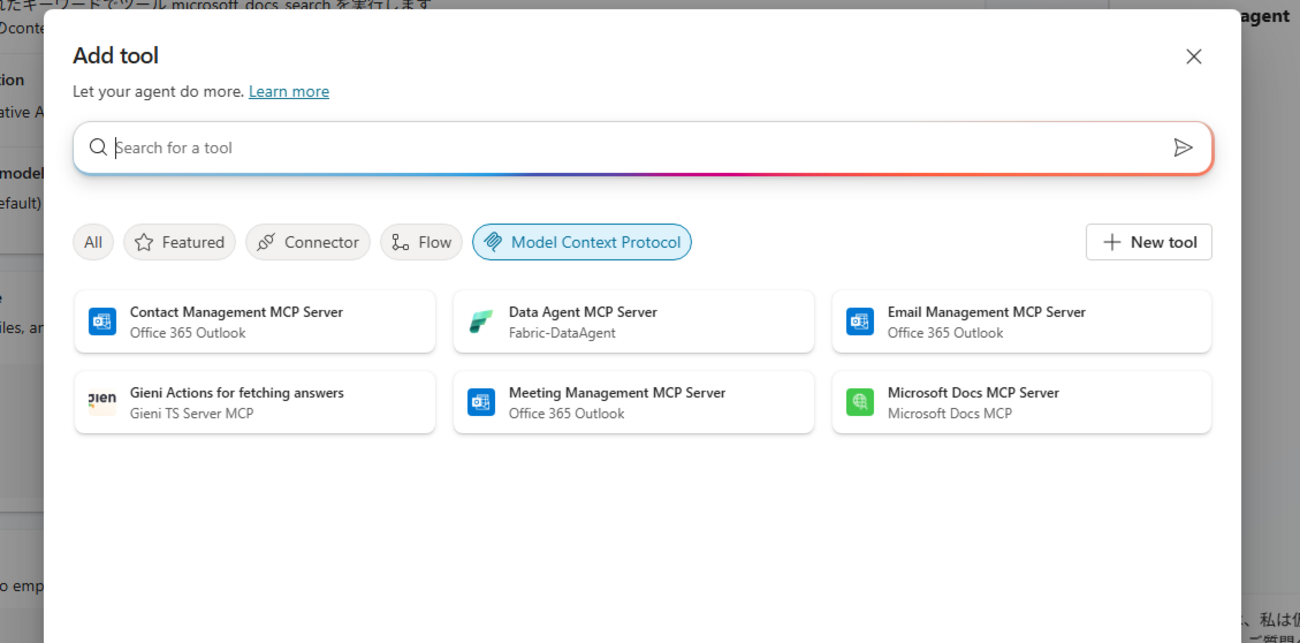The height and width of the screenshot is (643, 1300).
Task: Switch to the Flow filter
Action: (421, 242)
